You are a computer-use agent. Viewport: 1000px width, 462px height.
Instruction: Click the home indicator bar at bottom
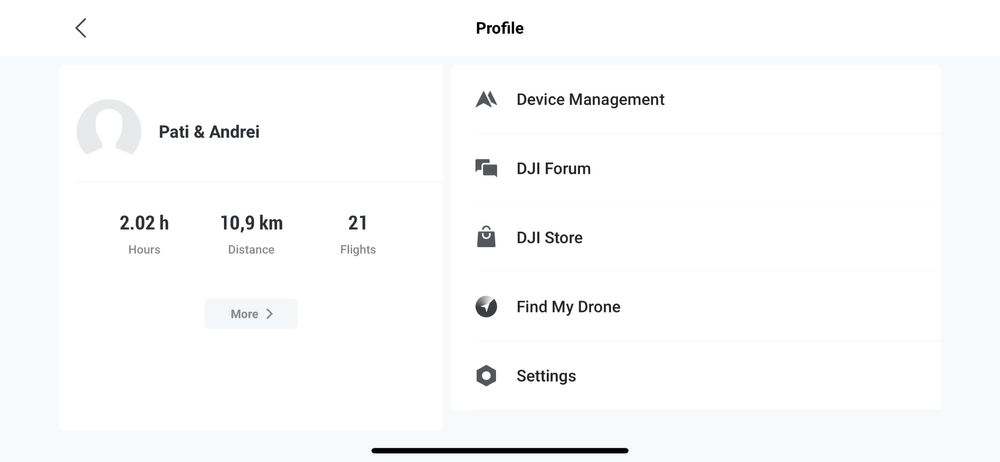coord(500,451)
